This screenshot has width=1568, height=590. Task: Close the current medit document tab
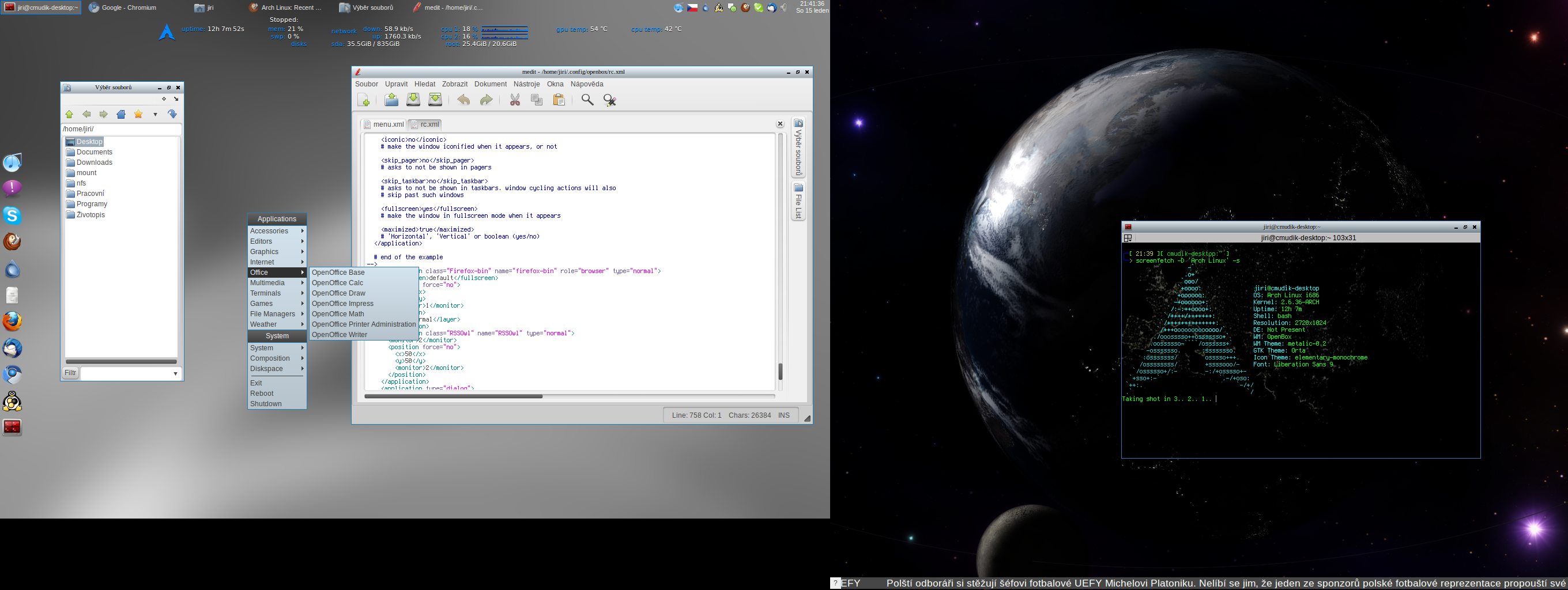(x=781, y=123)
